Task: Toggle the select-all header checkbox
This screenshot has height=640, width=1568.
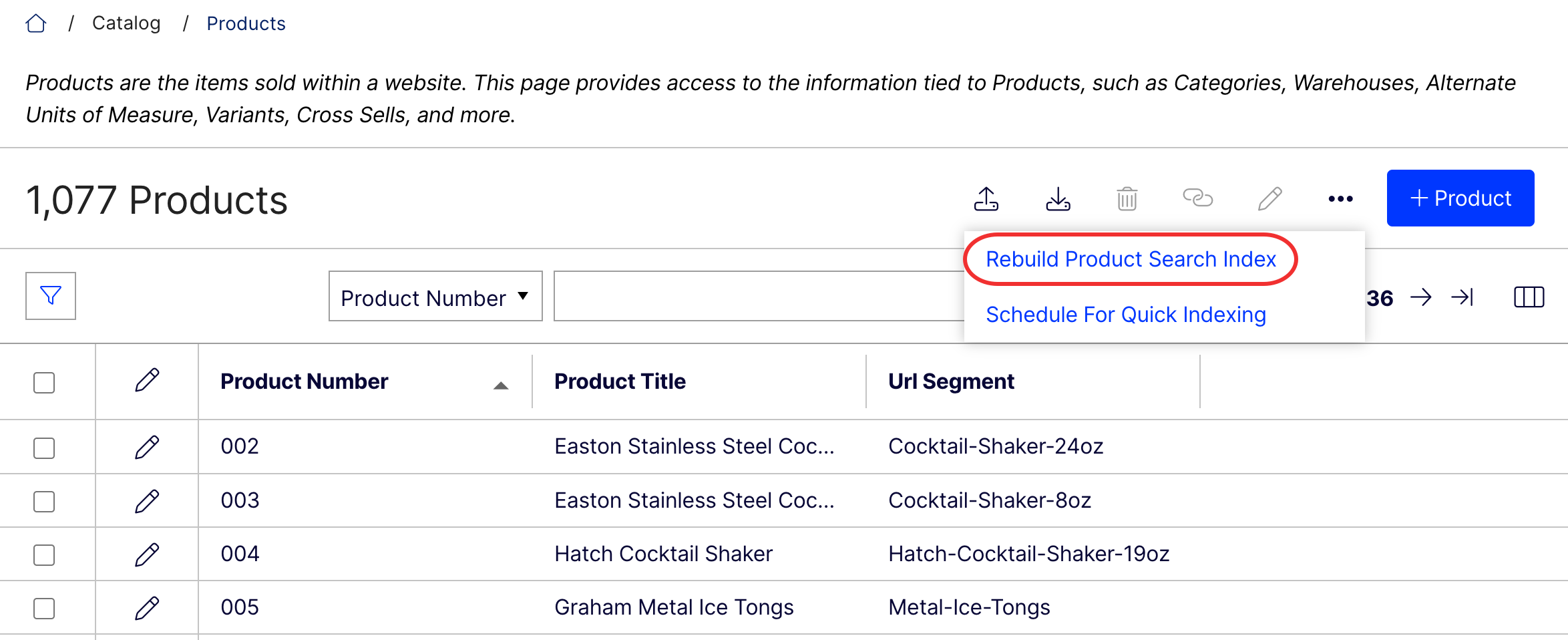Action: pyautogui.click(x=43, y=381)
